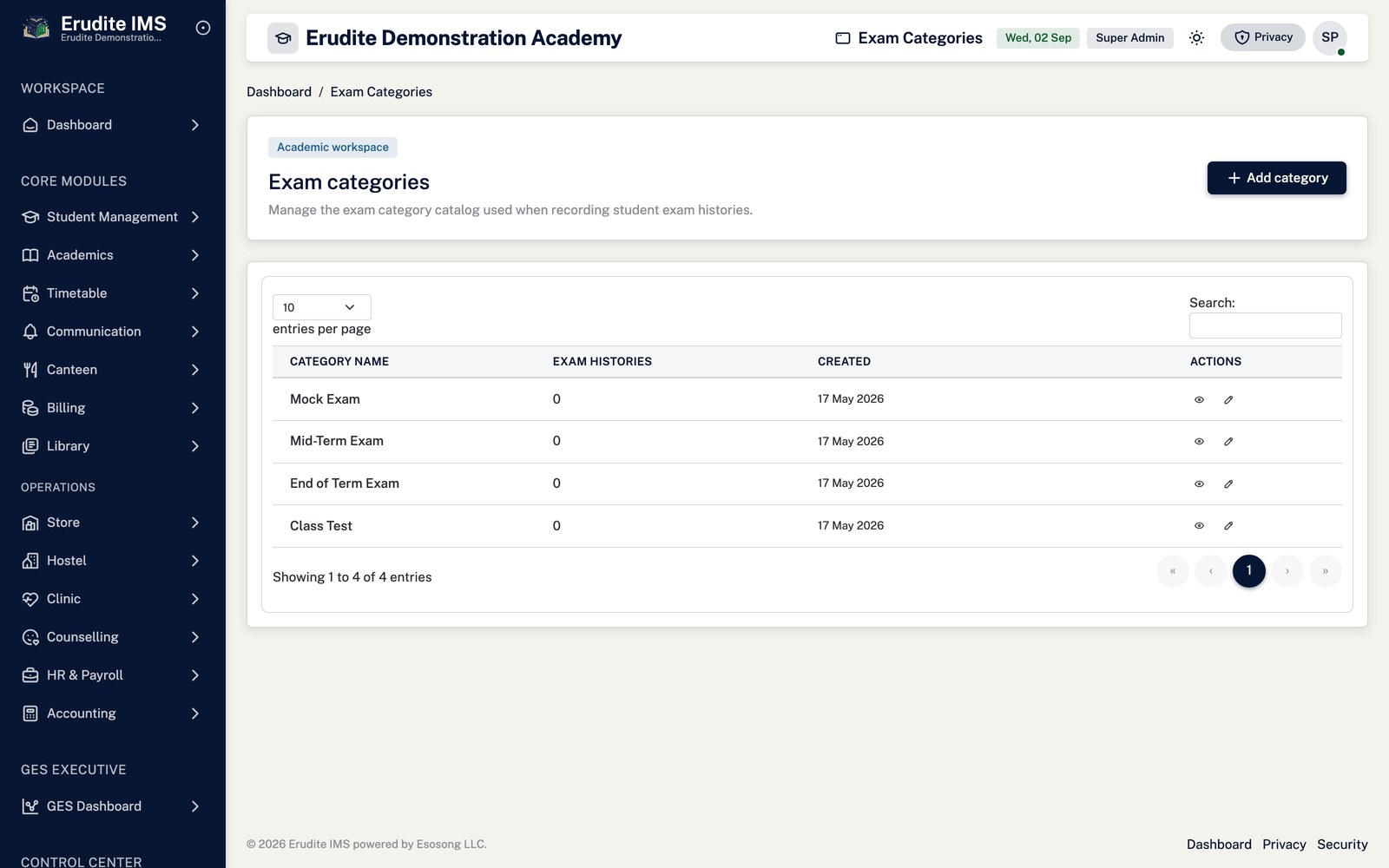Toggle the light/dark theme sun icon
Viewport: 1389px width, 868px height.
coord(1196,37)
